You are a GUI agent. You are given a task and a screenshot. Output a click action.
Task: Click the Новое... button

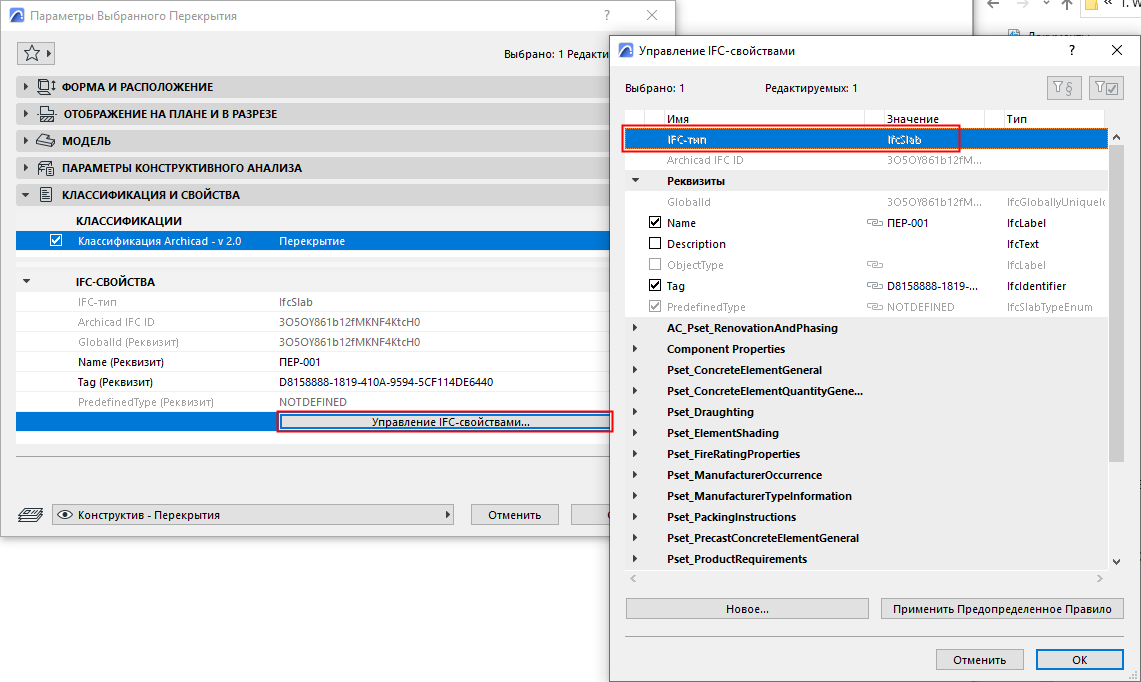(747, 608)
